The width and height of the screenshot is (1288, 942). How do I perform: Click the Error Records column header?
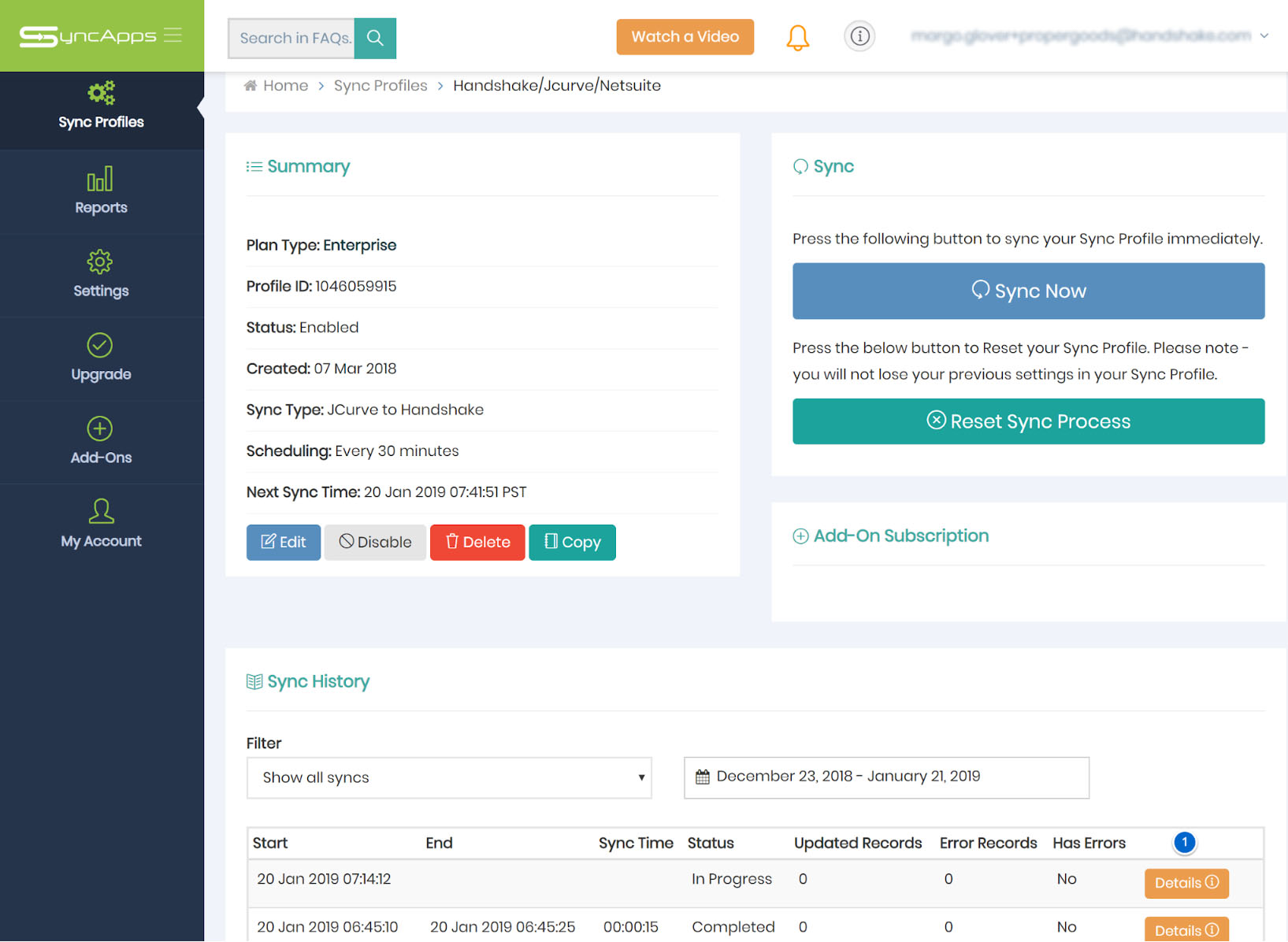(x=988, y=843)
